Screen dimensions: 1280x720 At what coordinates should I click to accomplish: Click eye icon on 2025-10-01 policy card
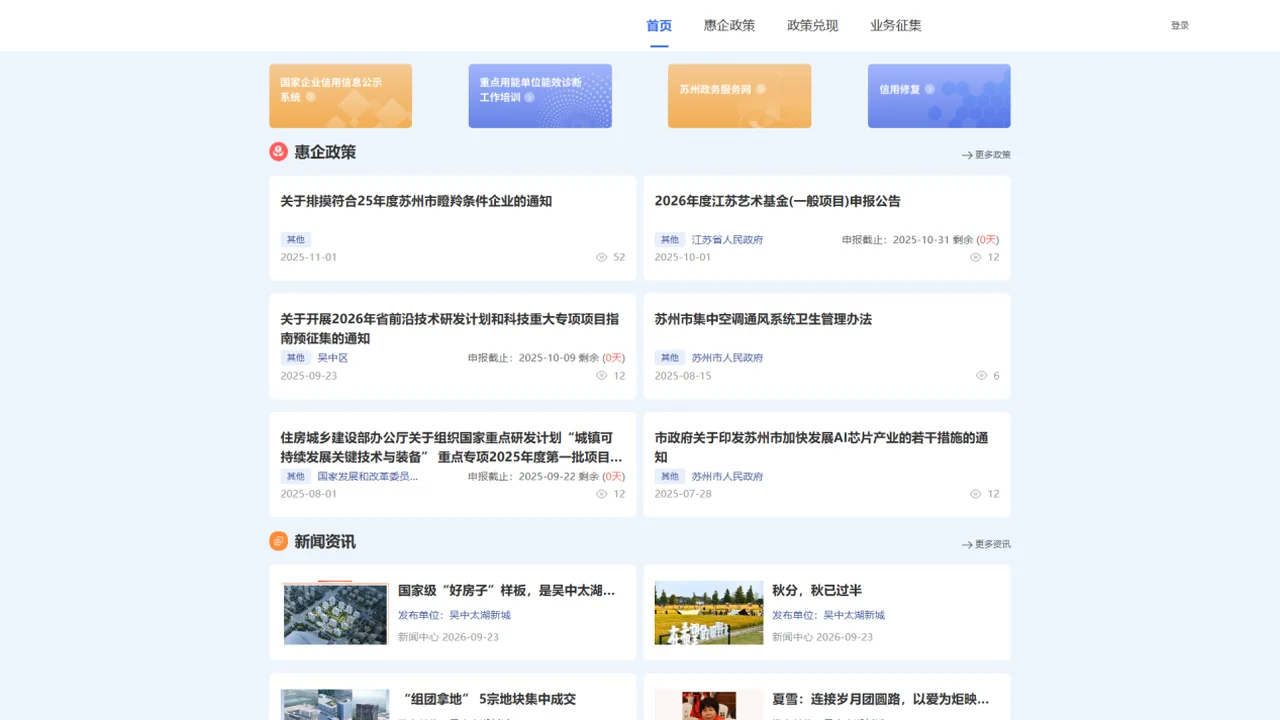coord(976,257)
